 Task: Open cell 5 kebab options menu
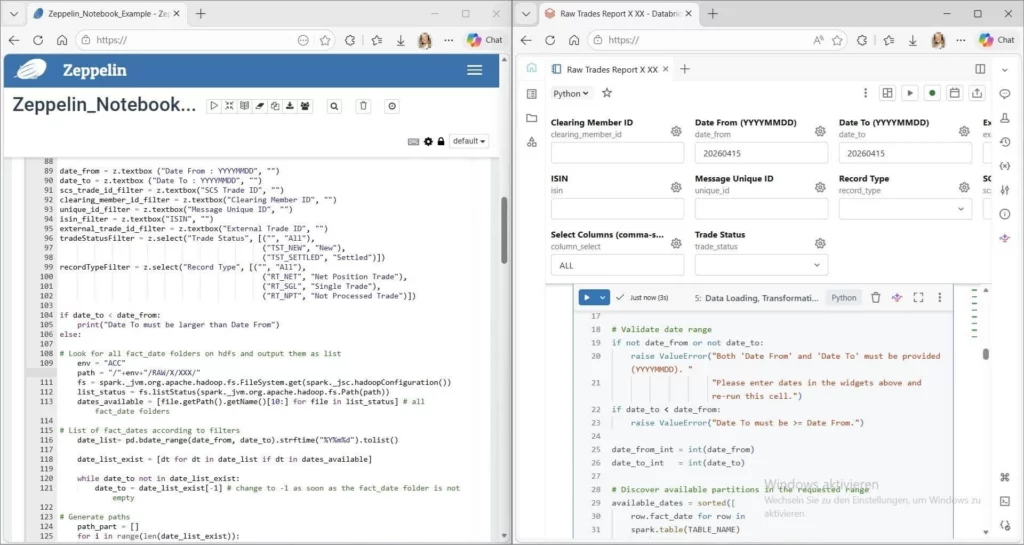point(940,298)
